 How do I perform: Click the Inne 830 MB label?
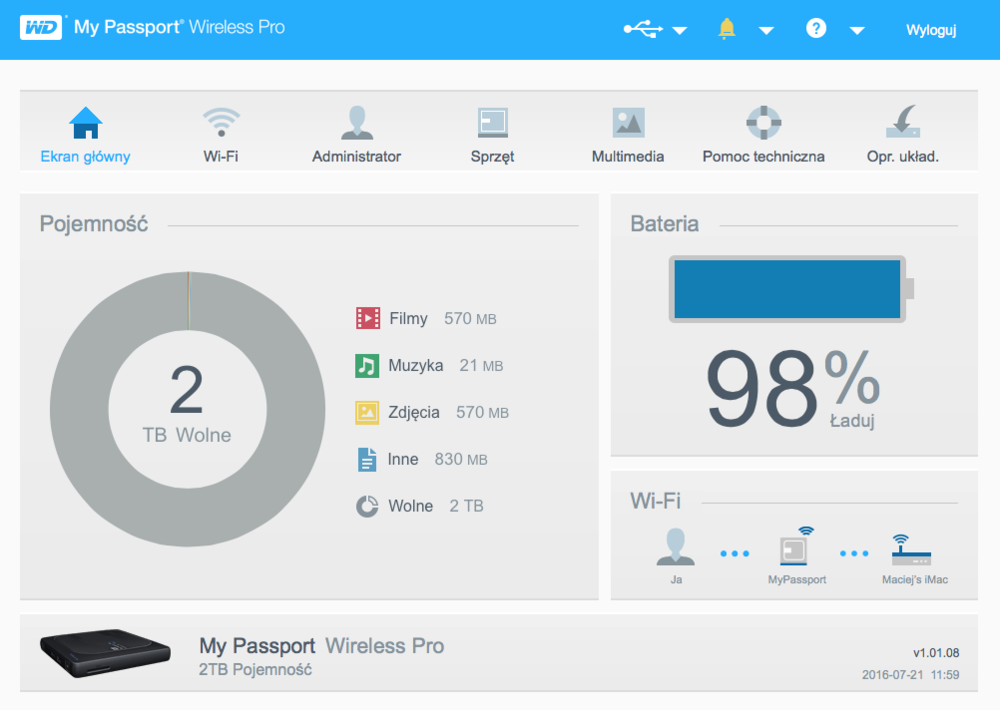[438, 459]
